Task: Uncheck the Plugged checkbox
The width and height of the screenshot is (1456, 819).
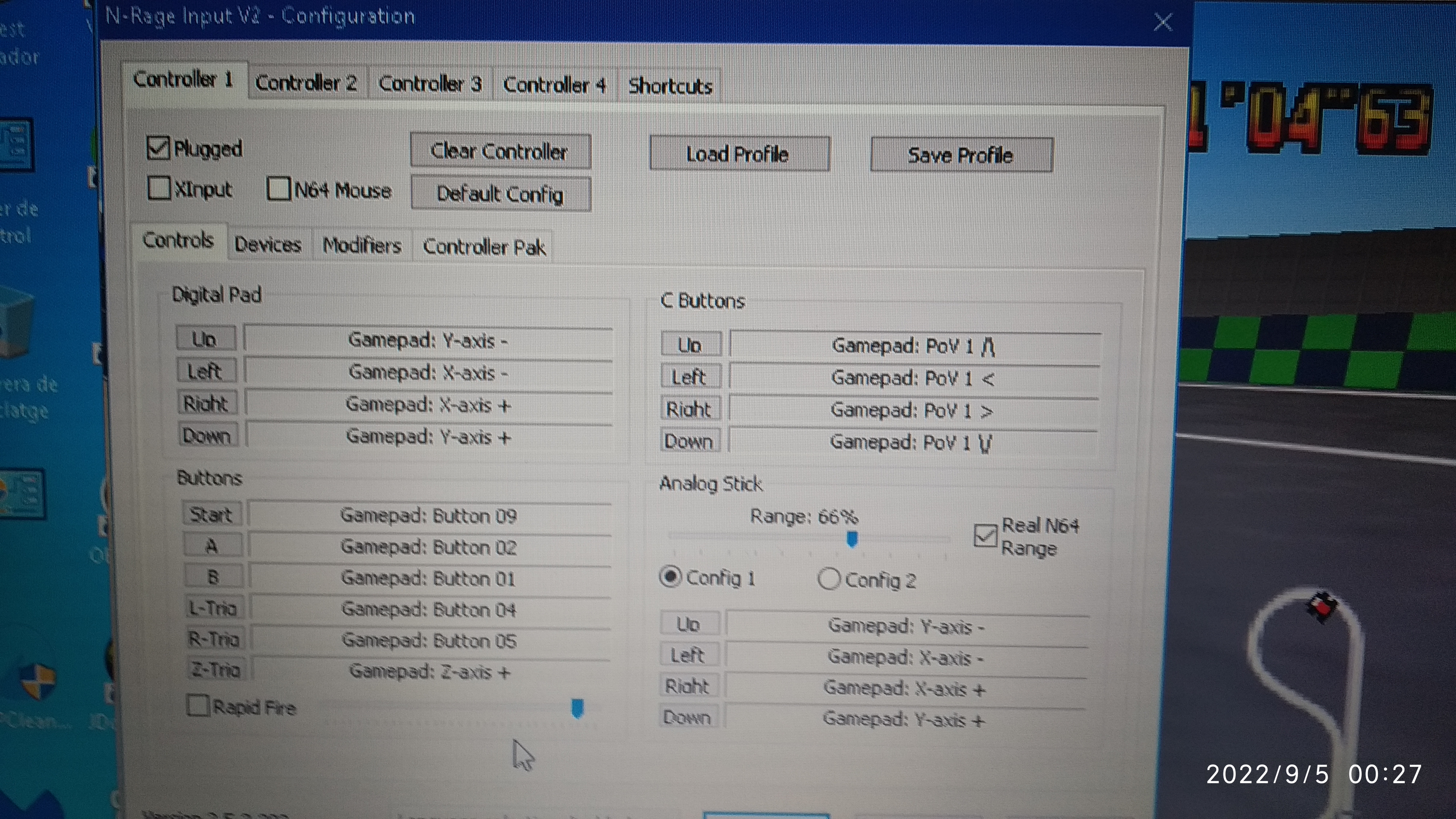Action: click(158, 148)
